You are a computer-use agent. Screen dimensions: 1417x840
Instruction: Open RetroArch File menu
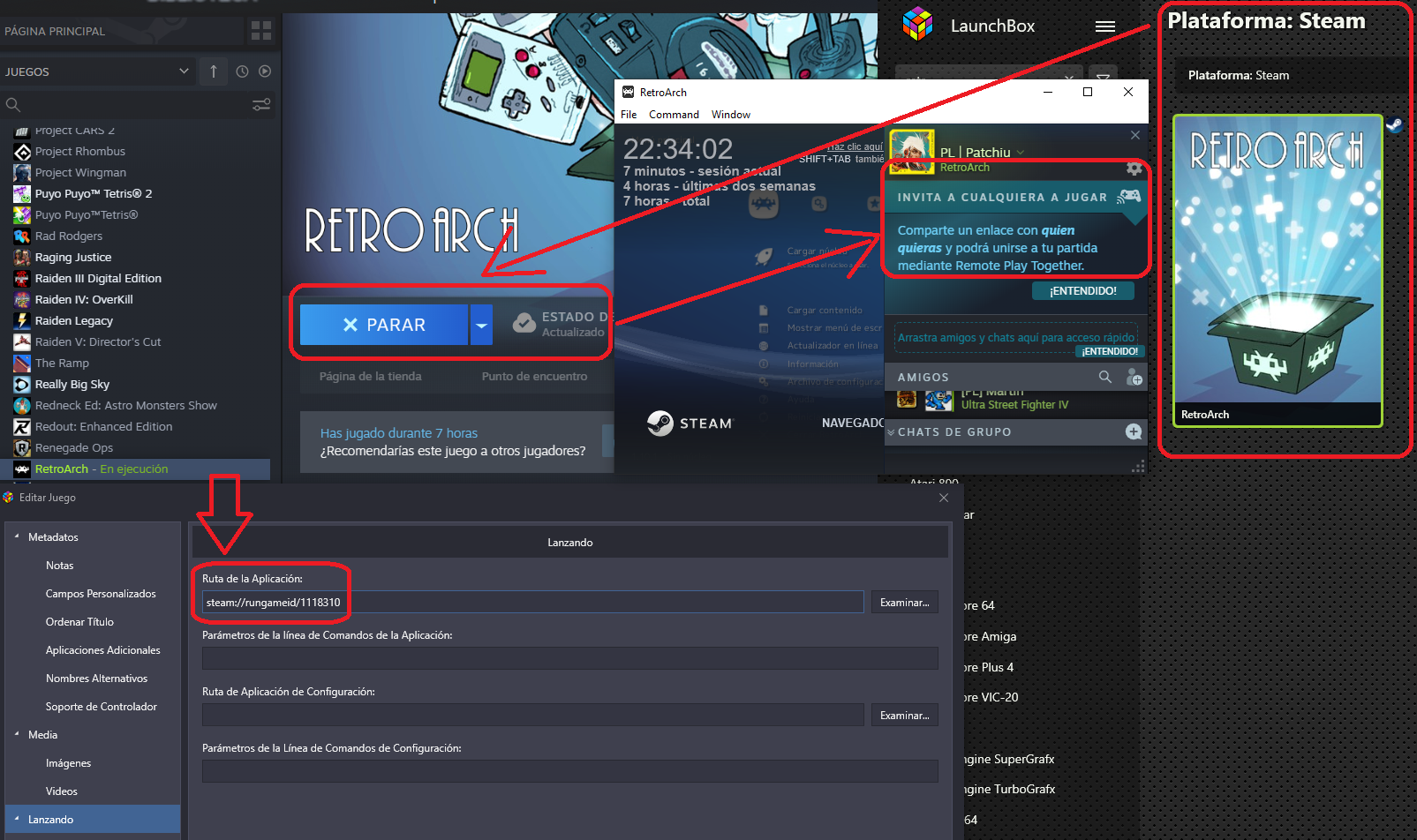pyautogui.click(x=629, y=115)
